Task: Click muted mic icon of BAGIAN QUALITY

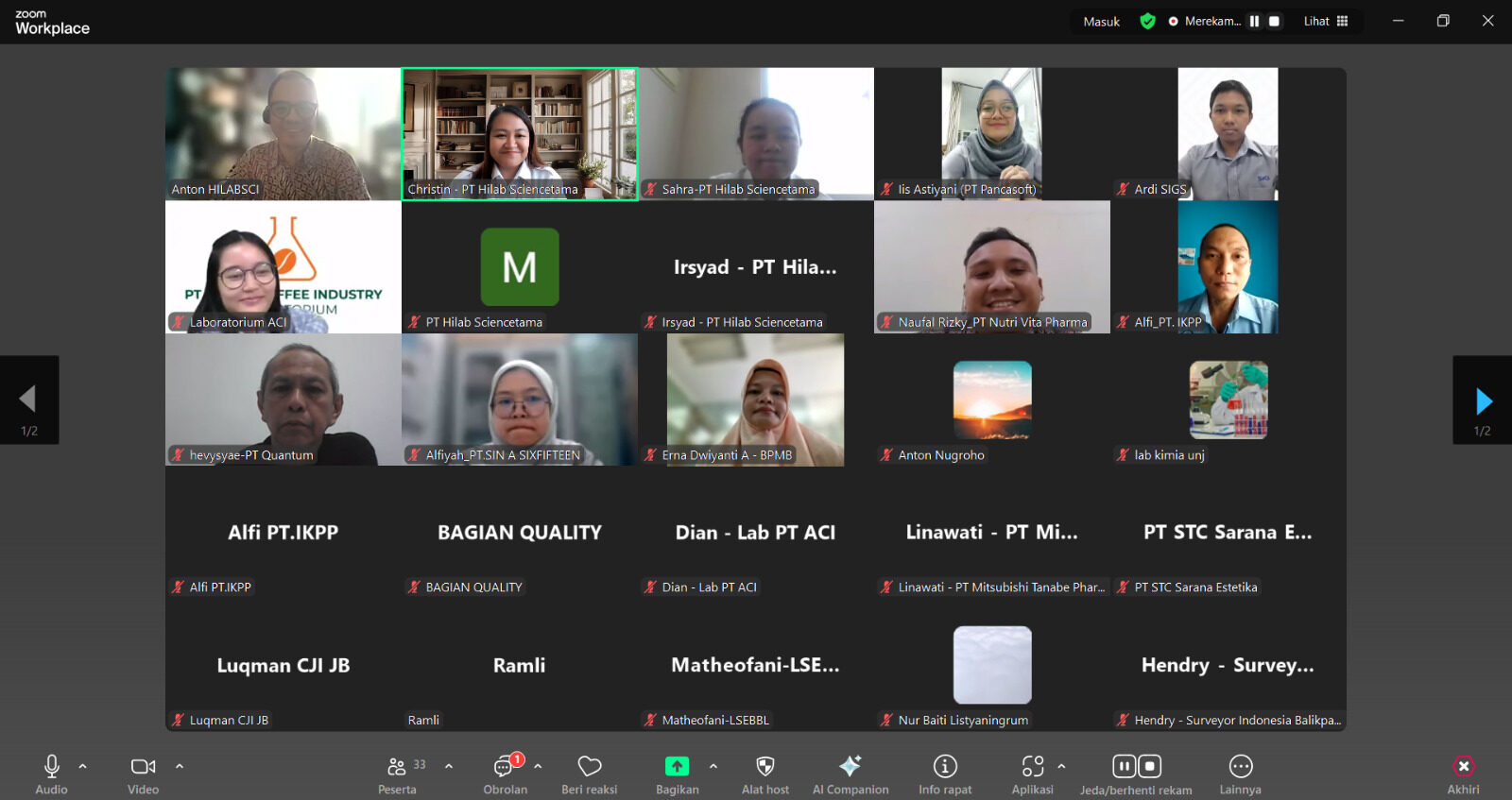Action: [x=414, y=587]
